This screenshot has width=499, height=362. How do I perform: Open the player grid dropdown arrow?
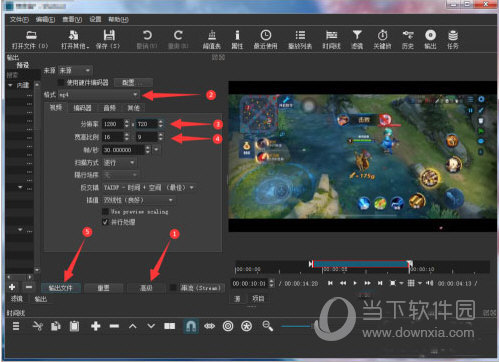pyautogui.click(x=419, y=283)
